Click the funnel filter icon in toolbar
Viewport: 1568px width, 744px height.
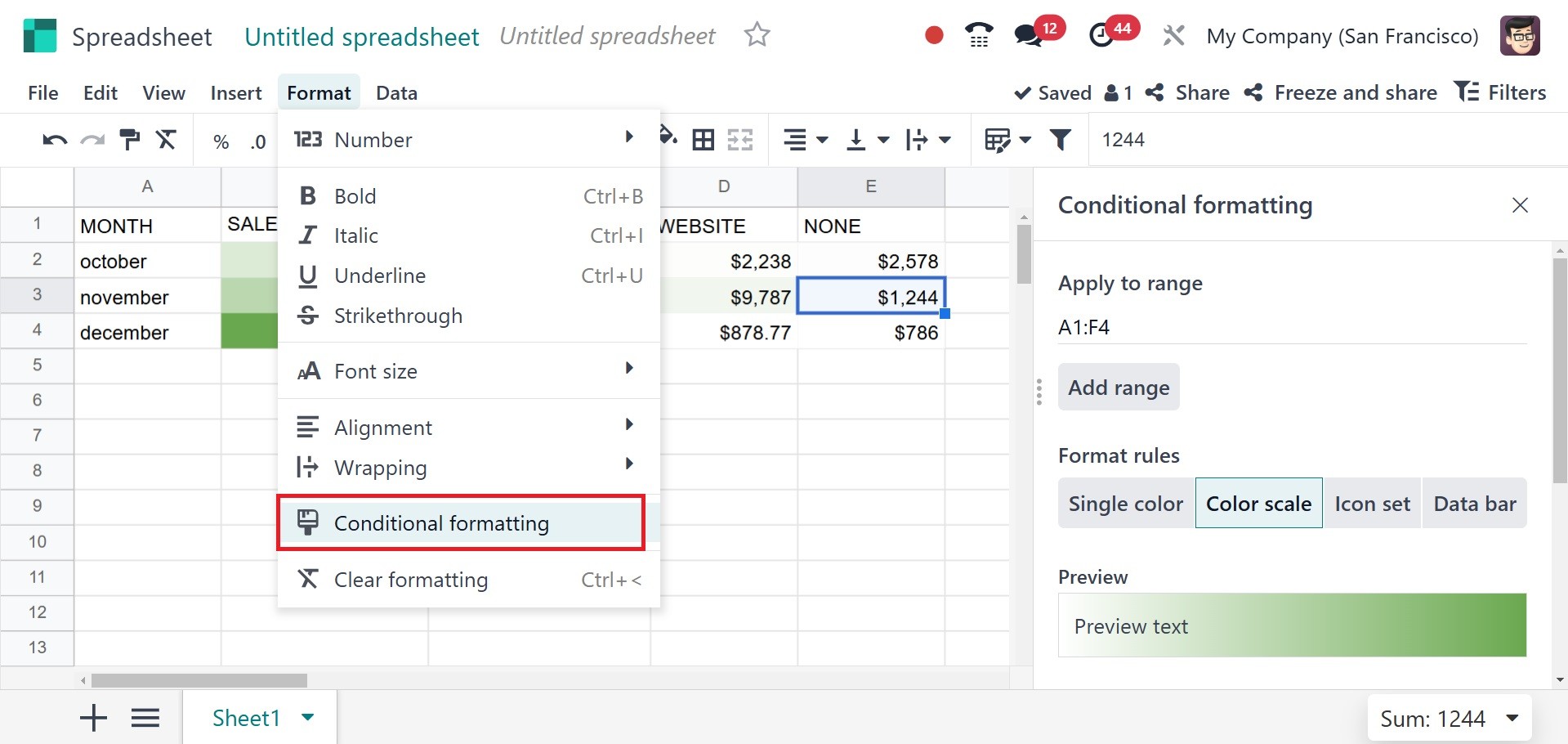tap(1060, 140)
